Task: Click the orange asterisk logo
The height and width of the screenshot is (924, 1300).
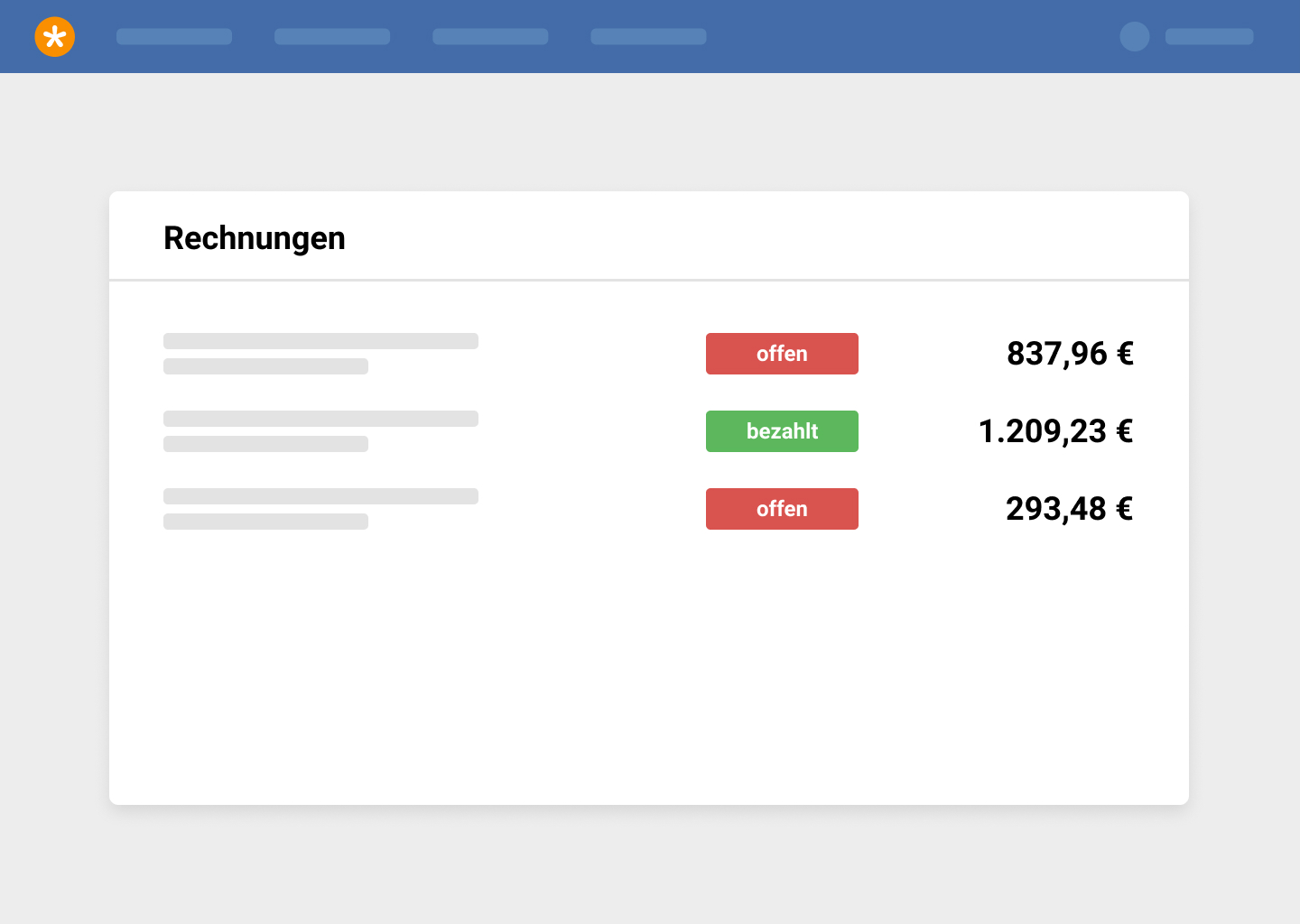Action: (x=55, y=37)
